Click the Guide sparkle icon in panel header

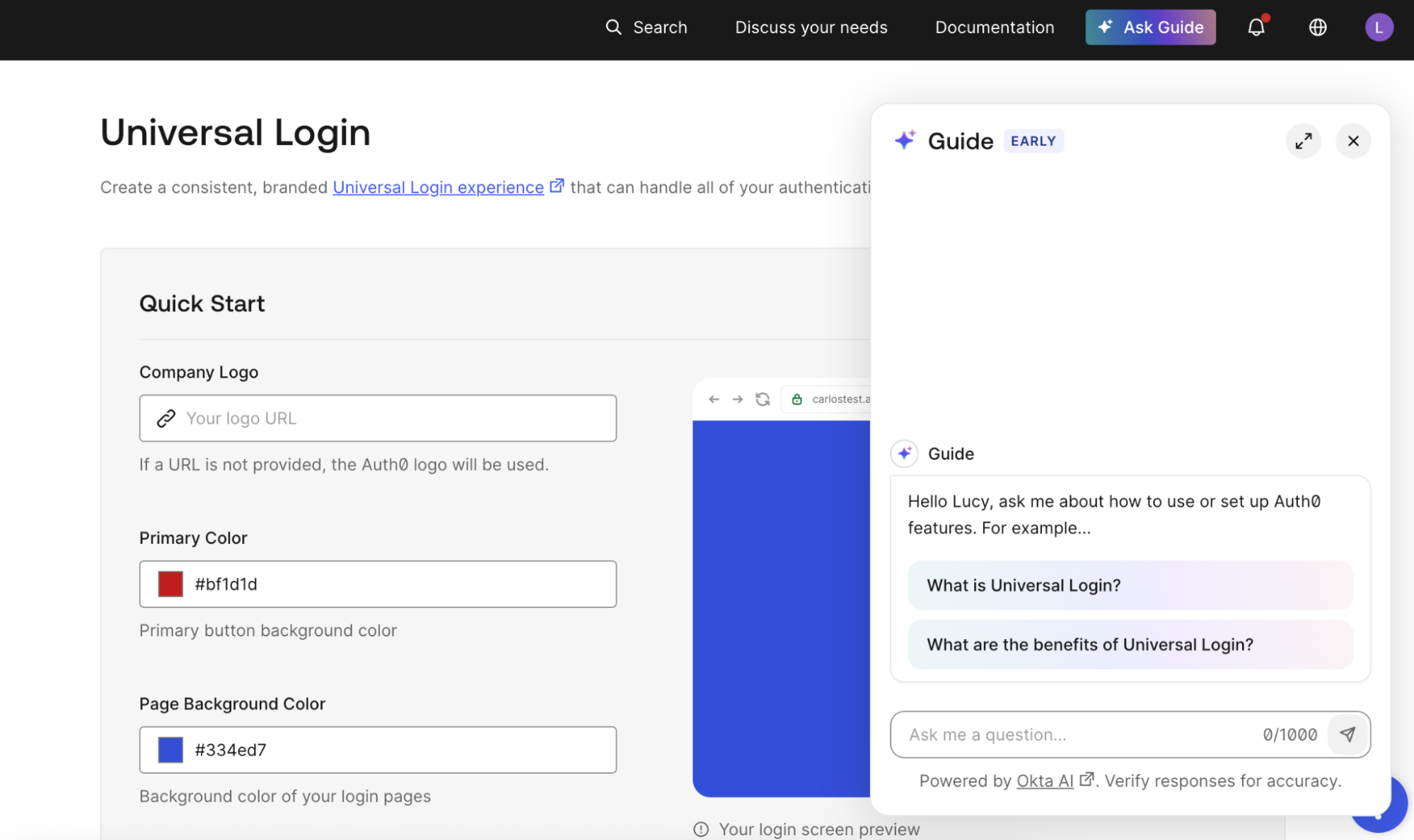tap(906, 140)
